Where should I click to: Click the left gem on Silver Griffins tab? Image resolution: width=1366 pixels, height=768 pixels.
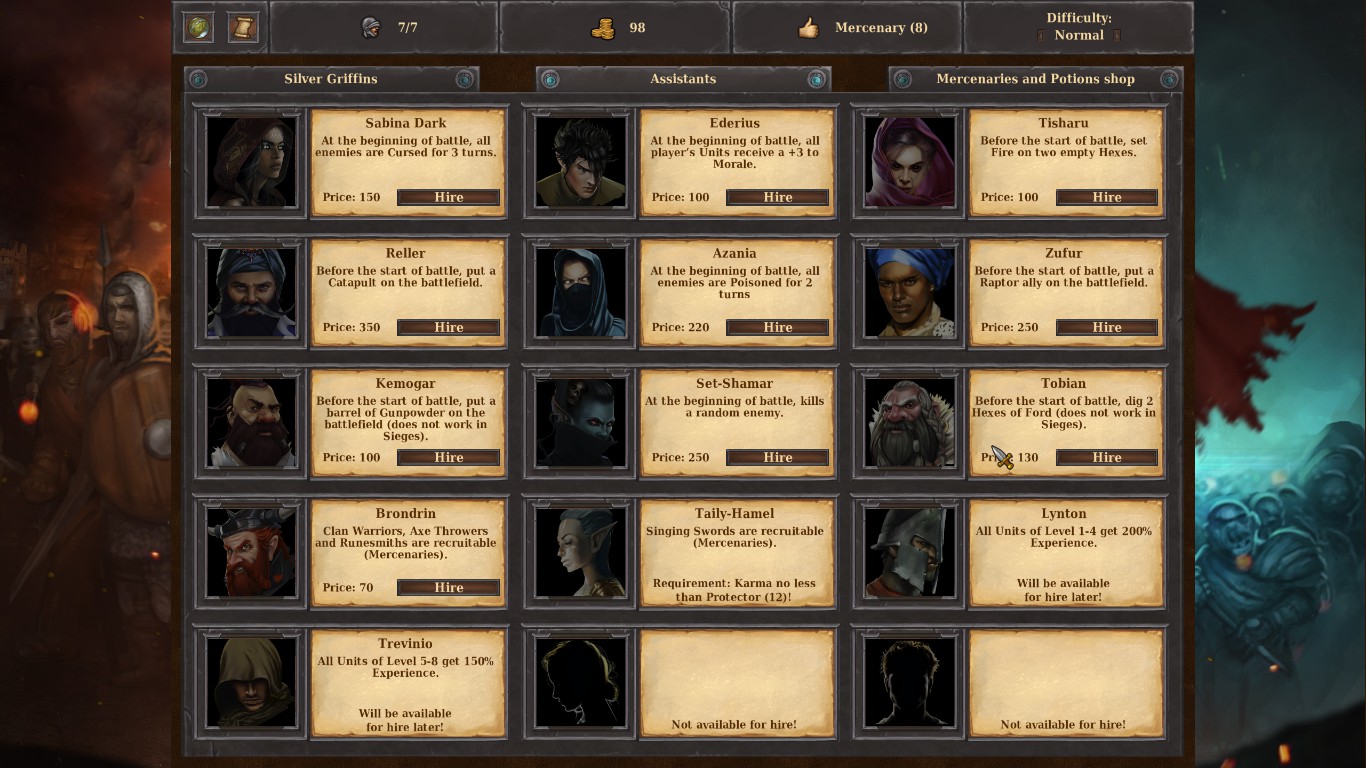pos(197,79)
